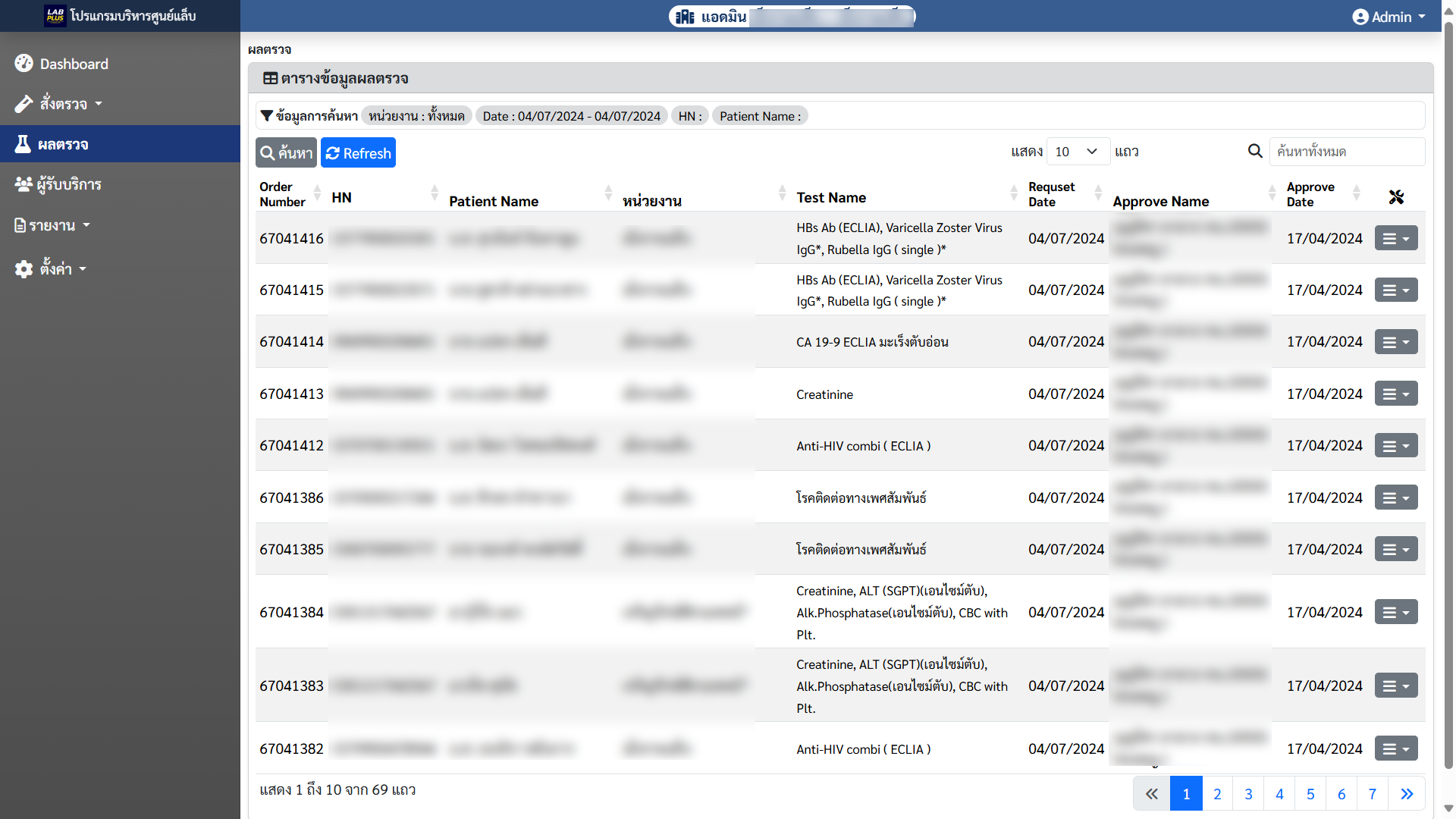Image resolution: width=1456 pixels, height=819 pixels.
Task: Go to page 2
Action: 1217,794
